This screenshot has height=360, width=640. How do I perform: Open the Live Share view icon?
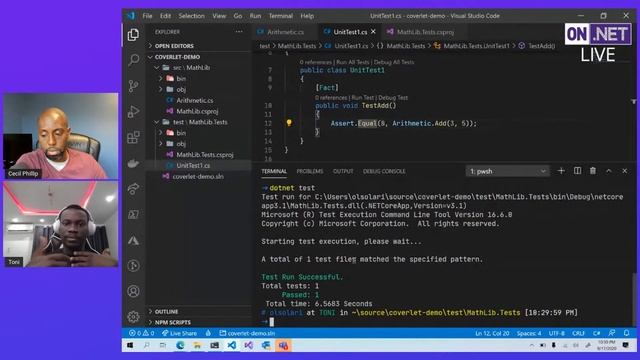(133, 189)
